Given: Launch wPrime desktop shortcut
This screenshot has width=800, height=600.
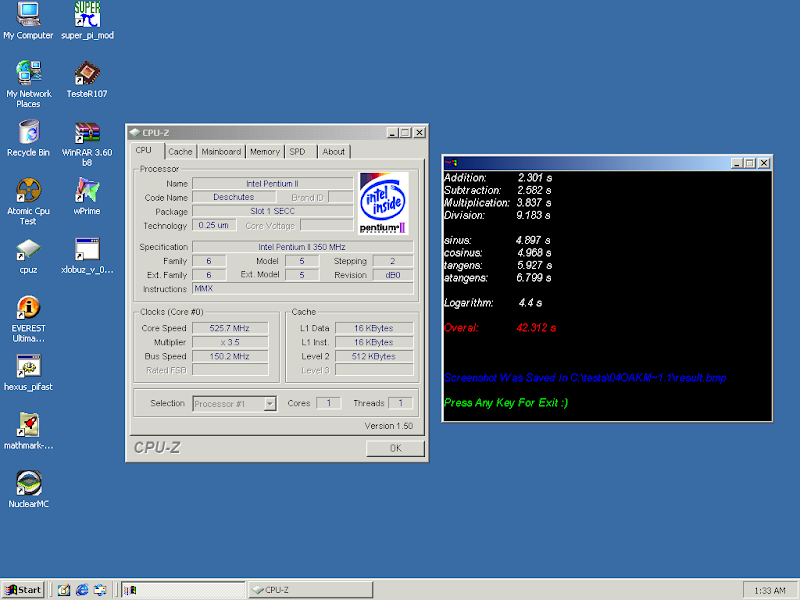Looking at the screenshot, I should click(x=87, y=196).
